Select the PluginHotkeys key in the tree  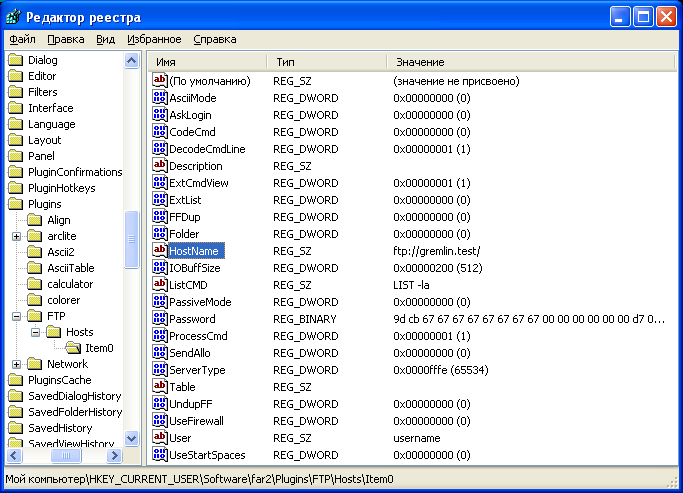(x=61, y=188)
